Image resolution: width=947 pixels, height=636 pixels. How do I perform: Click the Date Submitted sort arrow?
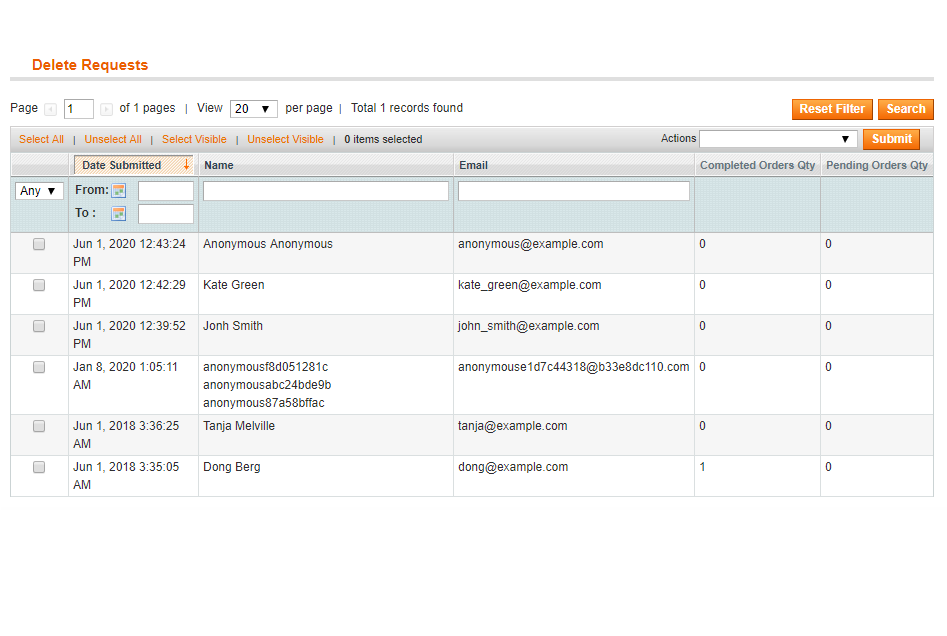[x=186, y=165]
